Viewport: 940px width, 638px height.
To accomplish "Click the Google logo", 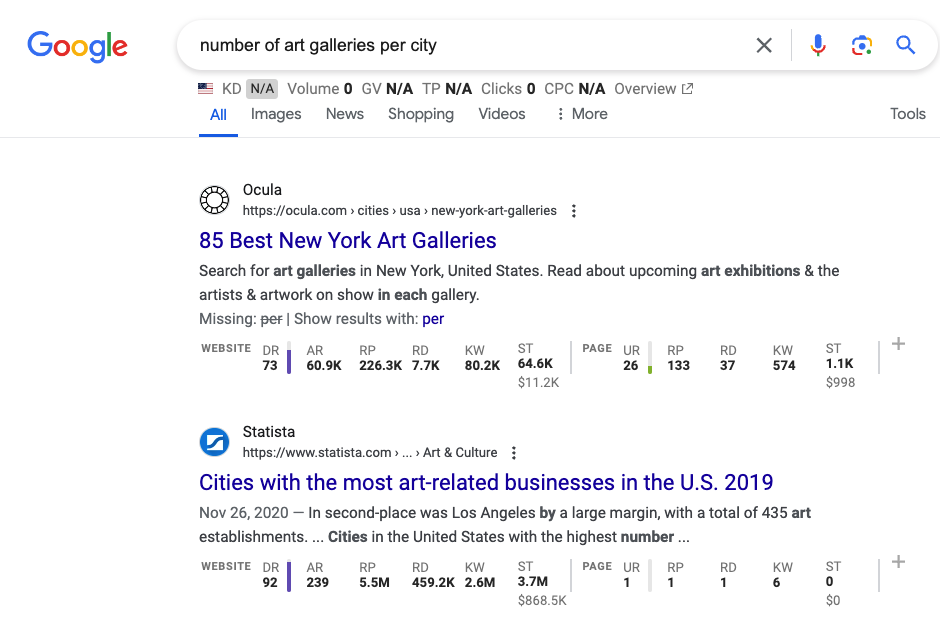I will (77, 45).
